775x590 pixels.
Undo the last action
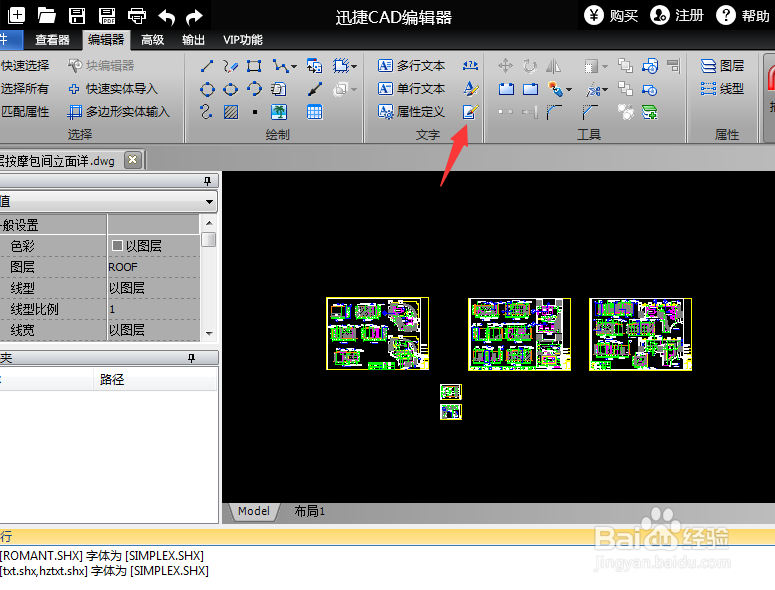tap(167, 17)
